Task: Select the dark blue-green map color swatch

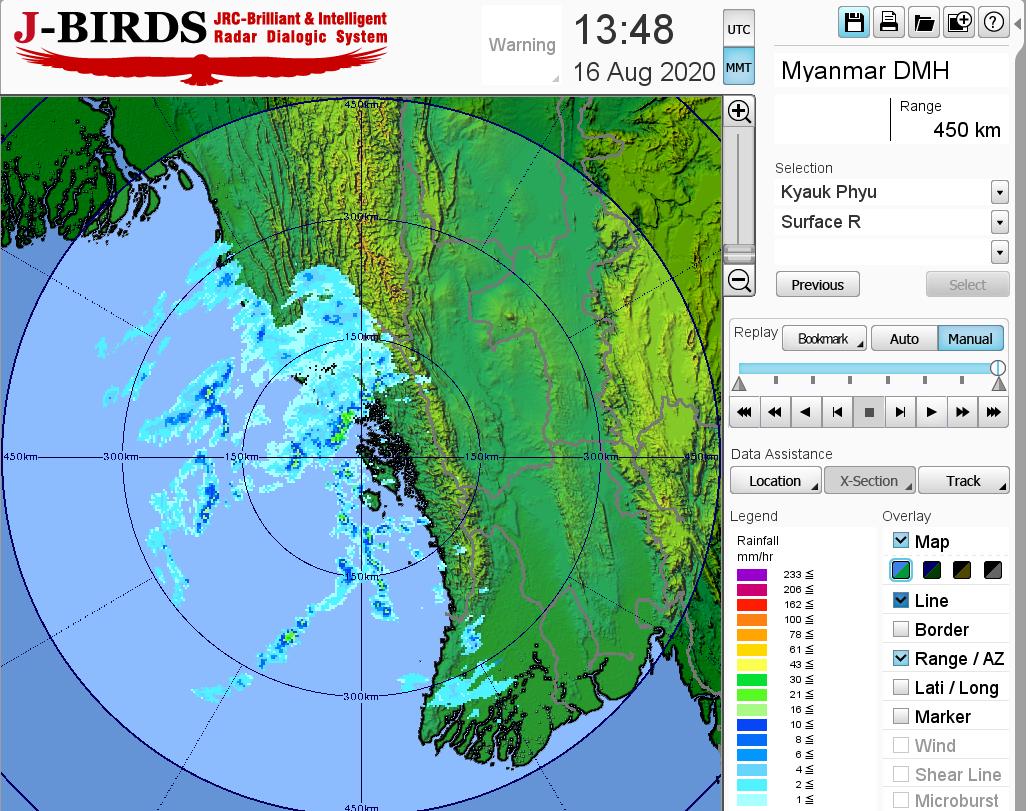Action: click(x=932, y=571)
